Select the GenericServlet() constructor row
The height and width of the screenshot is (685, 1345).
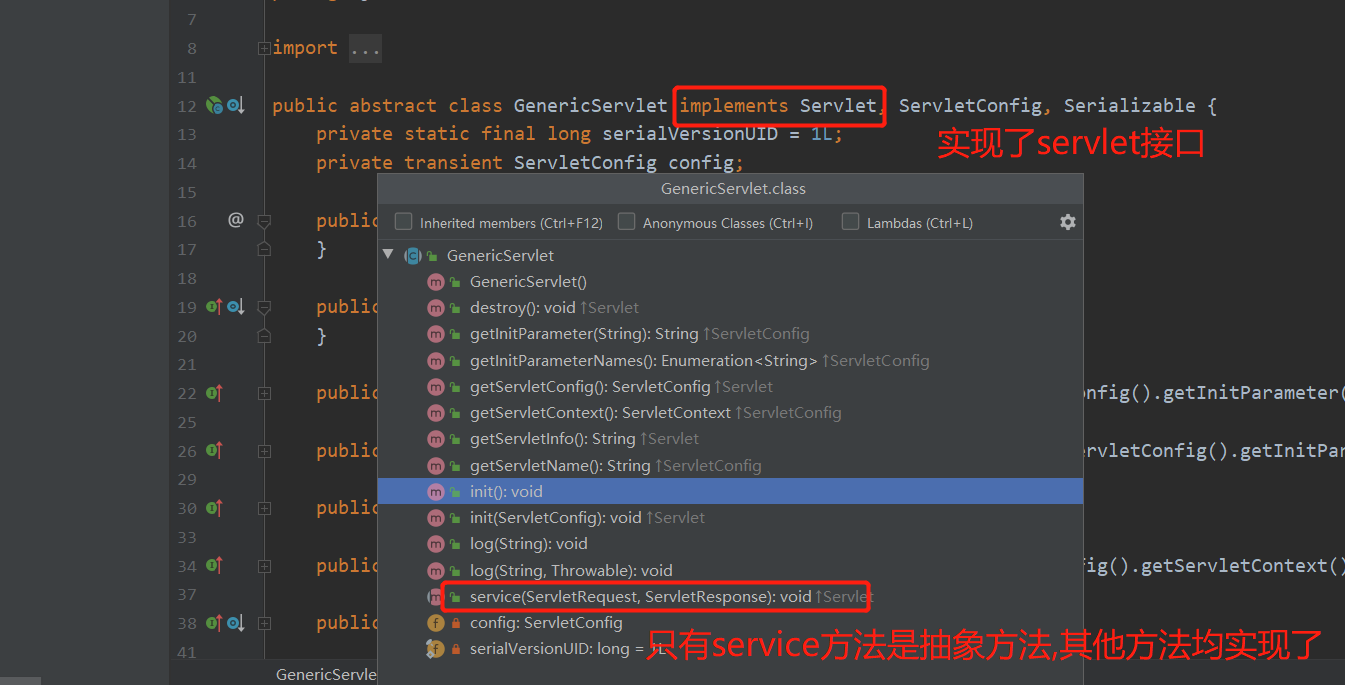(730, 282)
